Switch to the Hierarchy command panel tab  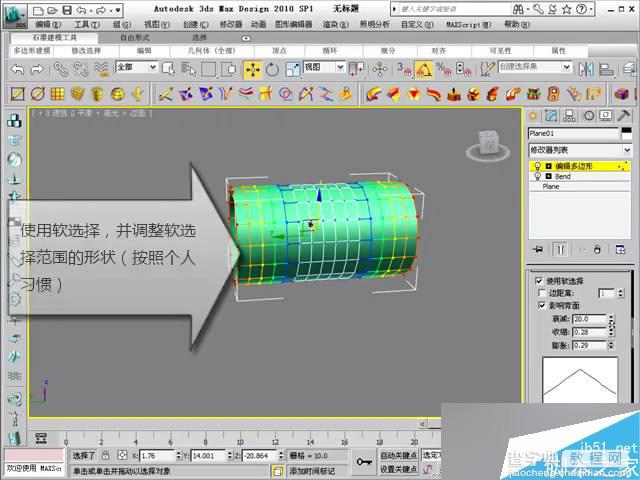569,116
